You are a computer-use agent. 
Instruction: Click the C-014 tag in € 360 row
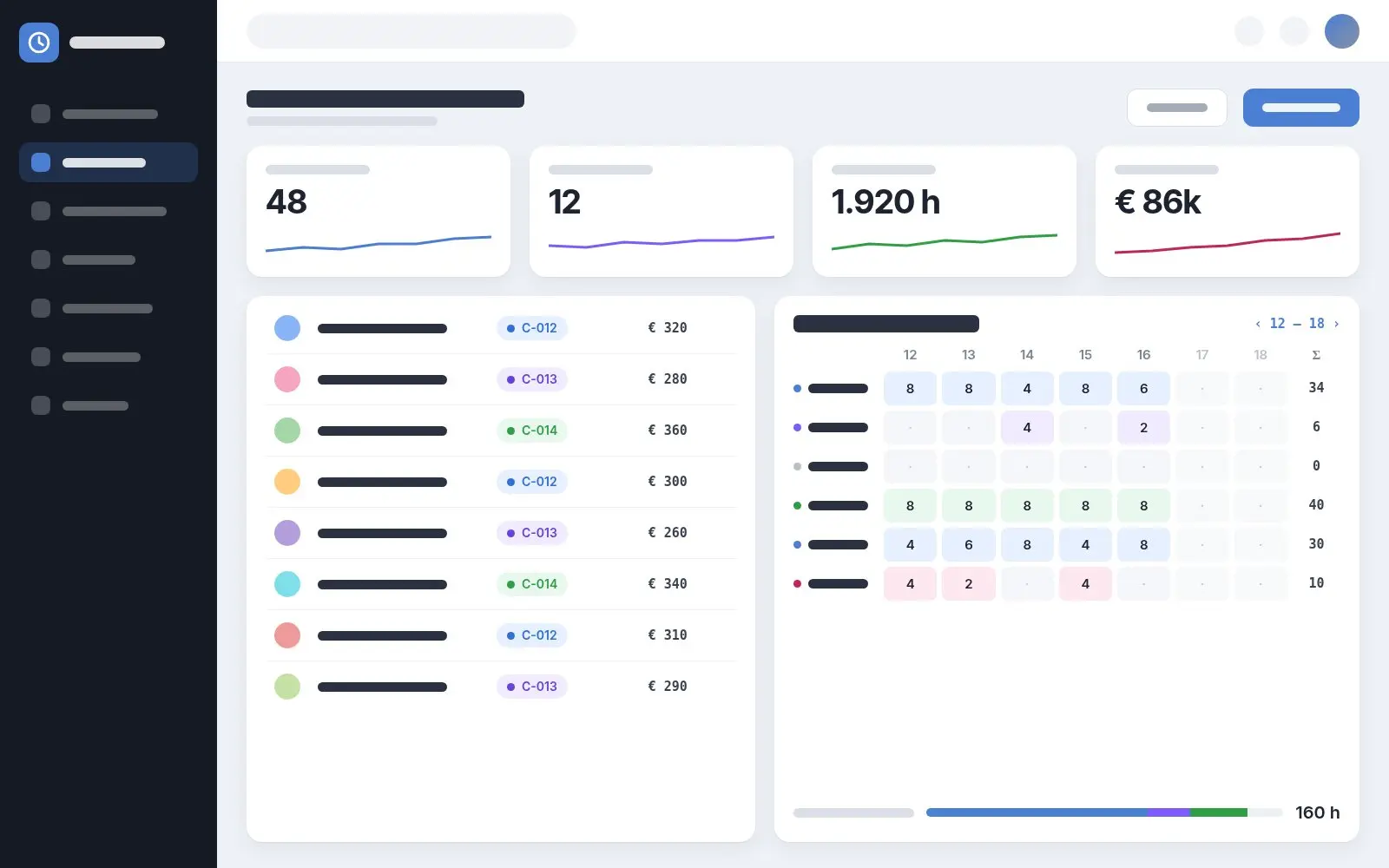pos(532,431)
